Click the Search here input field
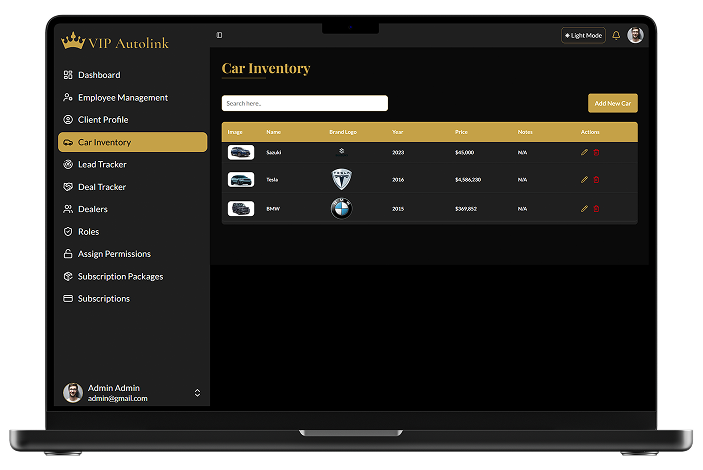This screenshot has width=703, height=470. [x=304, y=103]
